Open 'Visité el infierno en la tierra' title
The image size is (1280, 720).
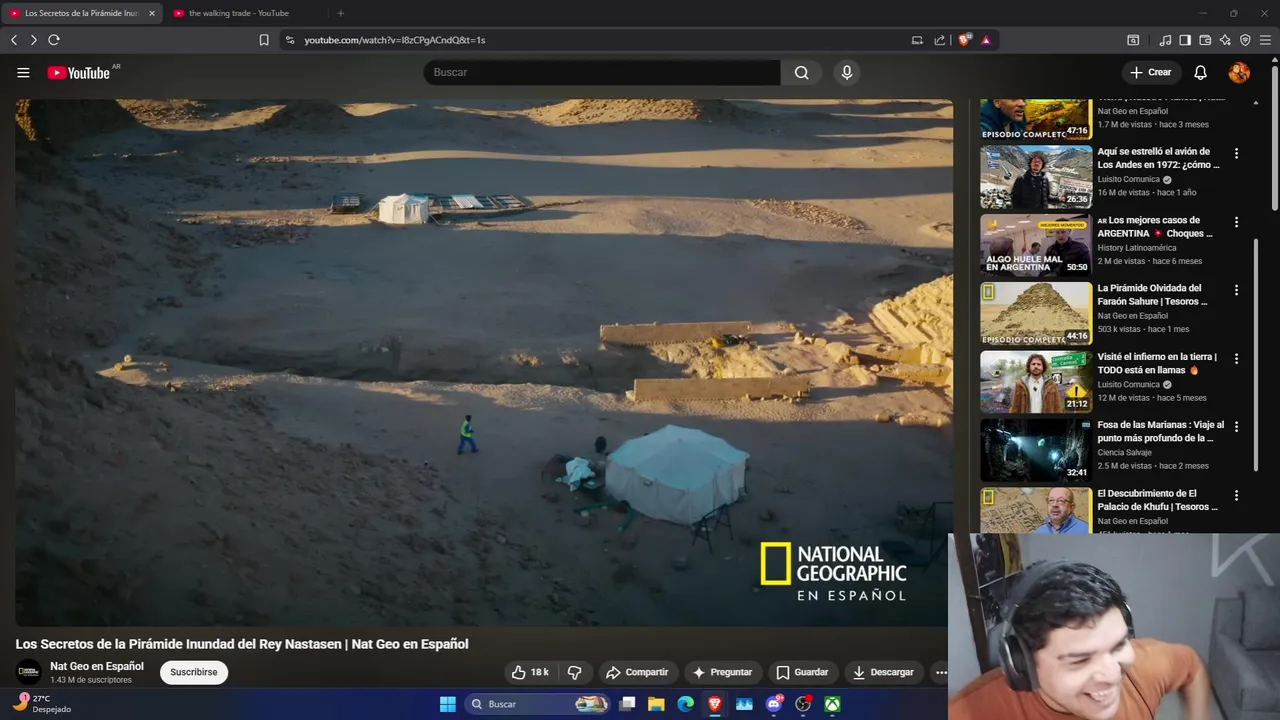[x=1157, y=363]
